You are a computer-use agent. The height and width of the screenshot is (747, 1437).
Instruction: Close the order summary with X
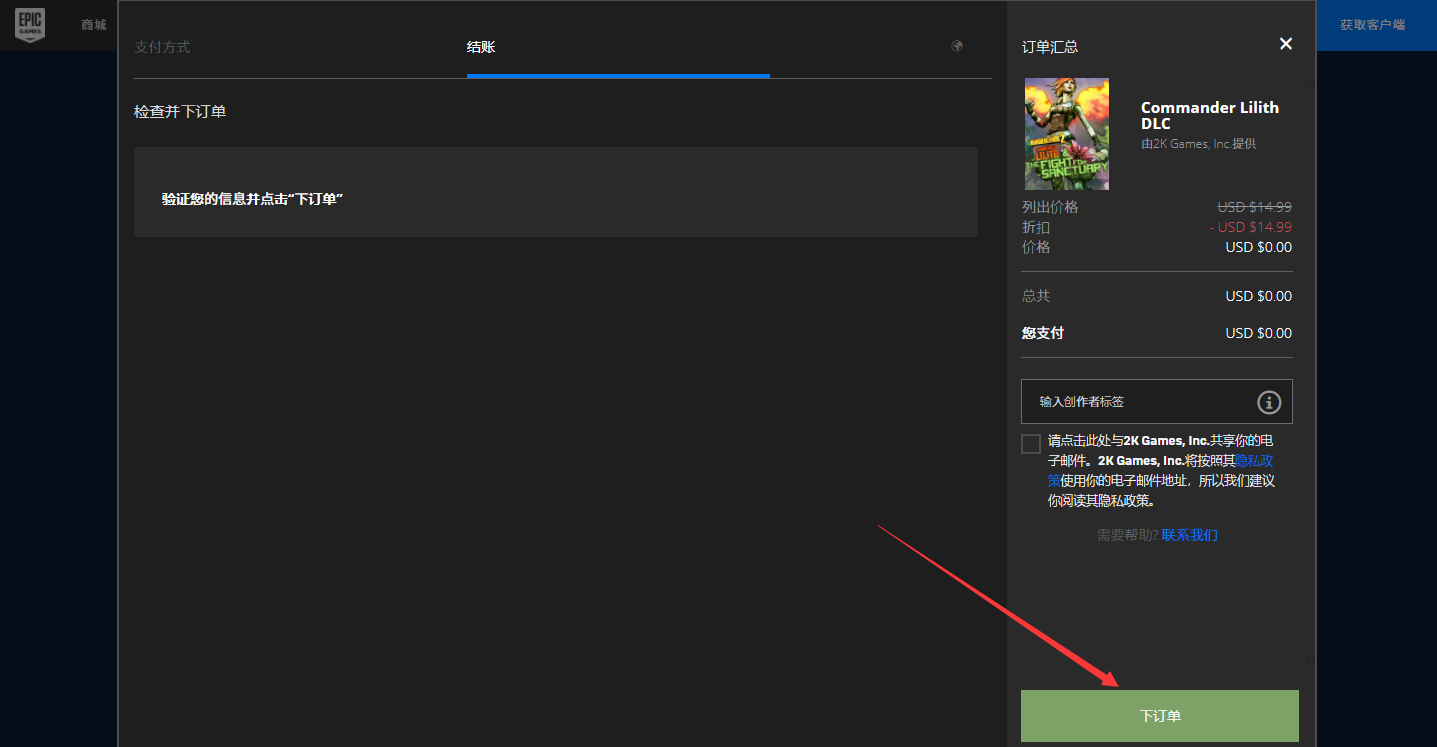click(1286, 43)
